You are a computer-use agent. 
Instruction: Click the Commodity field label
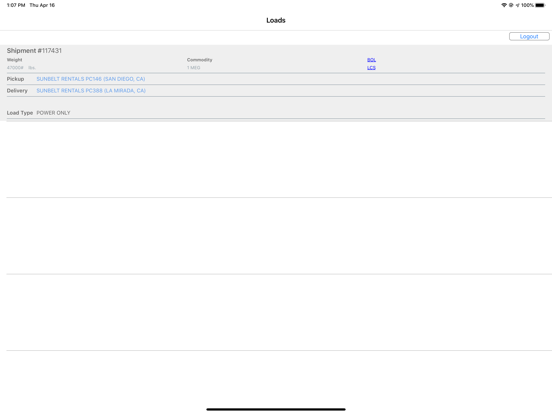tap(200, 60)
